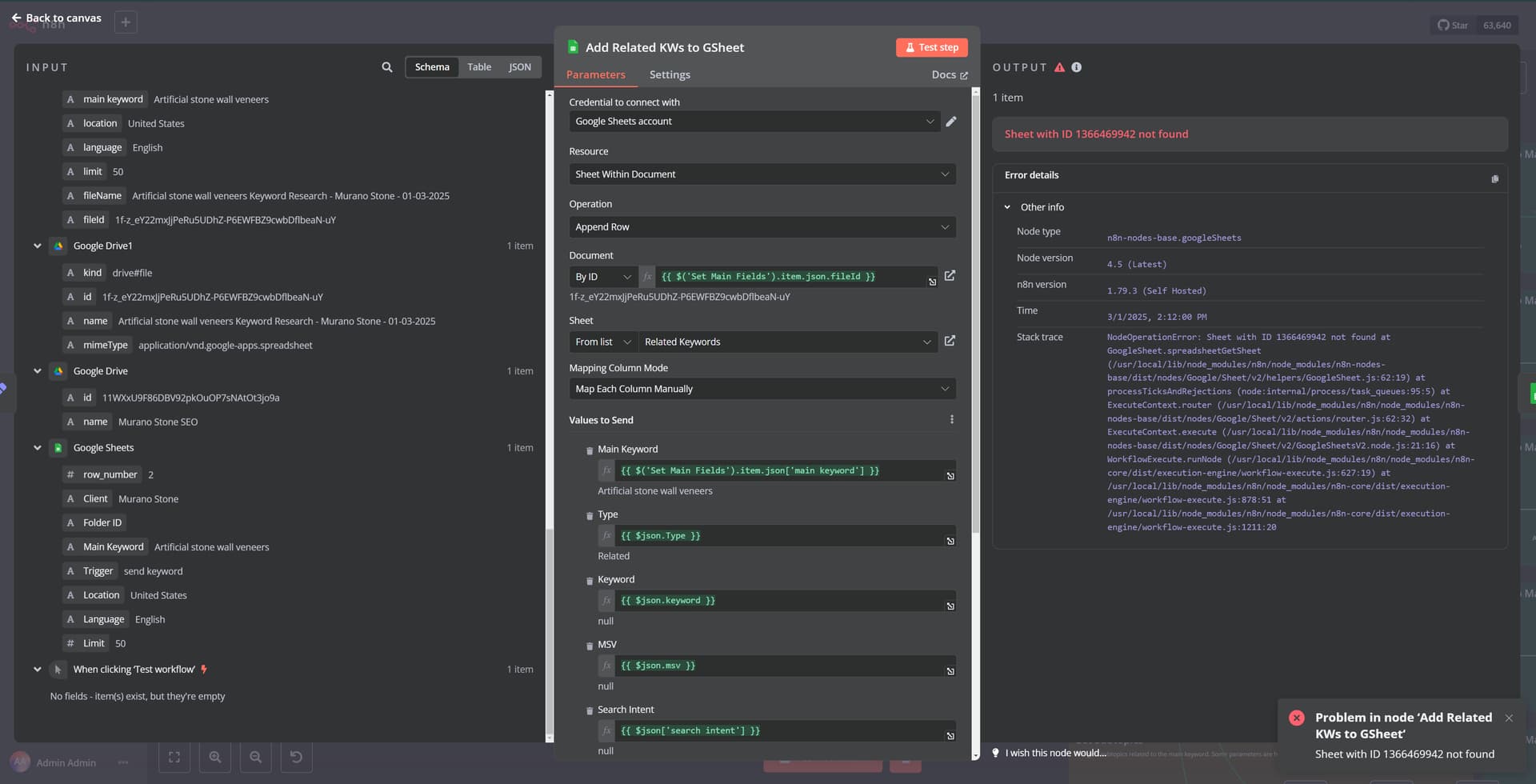Viewport: 1536px width, 784px height.
Task: Click the search icon in the INPUT panel
Action: 386,67
